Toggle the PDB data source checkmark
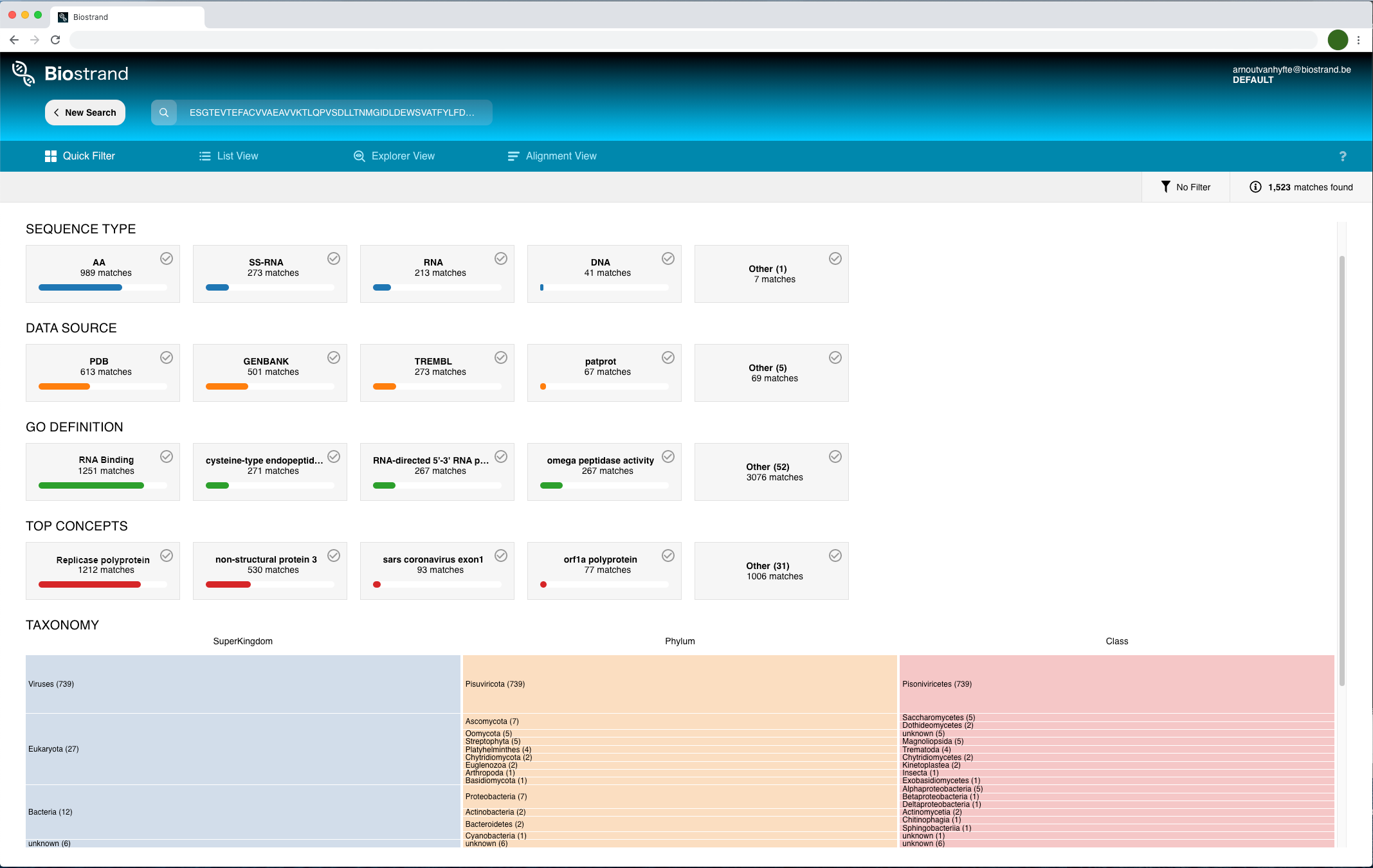The height and width of the screenshot is (868, 1373). pyautogui.click(x=167, y=357)
